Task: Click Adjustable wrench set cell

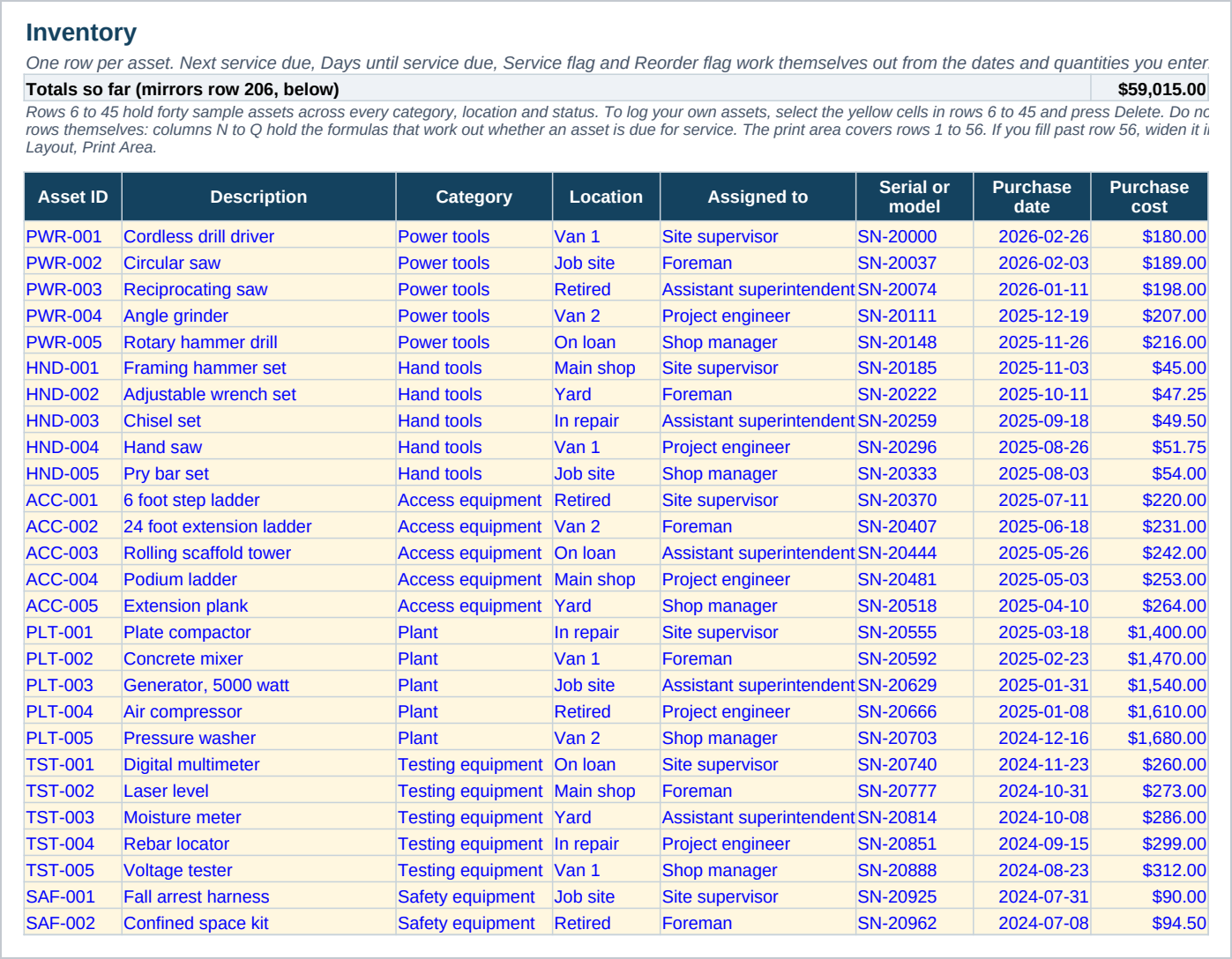Action: tap(258, 394)
